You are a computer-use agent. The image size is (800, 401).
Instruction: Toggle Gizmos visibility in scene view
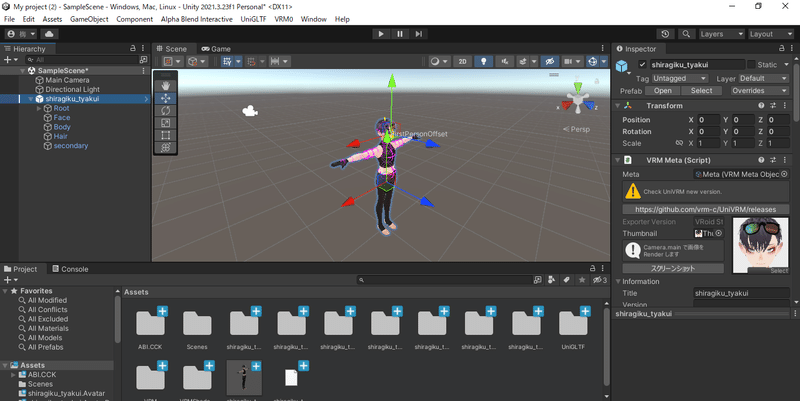tap(592, 61)
